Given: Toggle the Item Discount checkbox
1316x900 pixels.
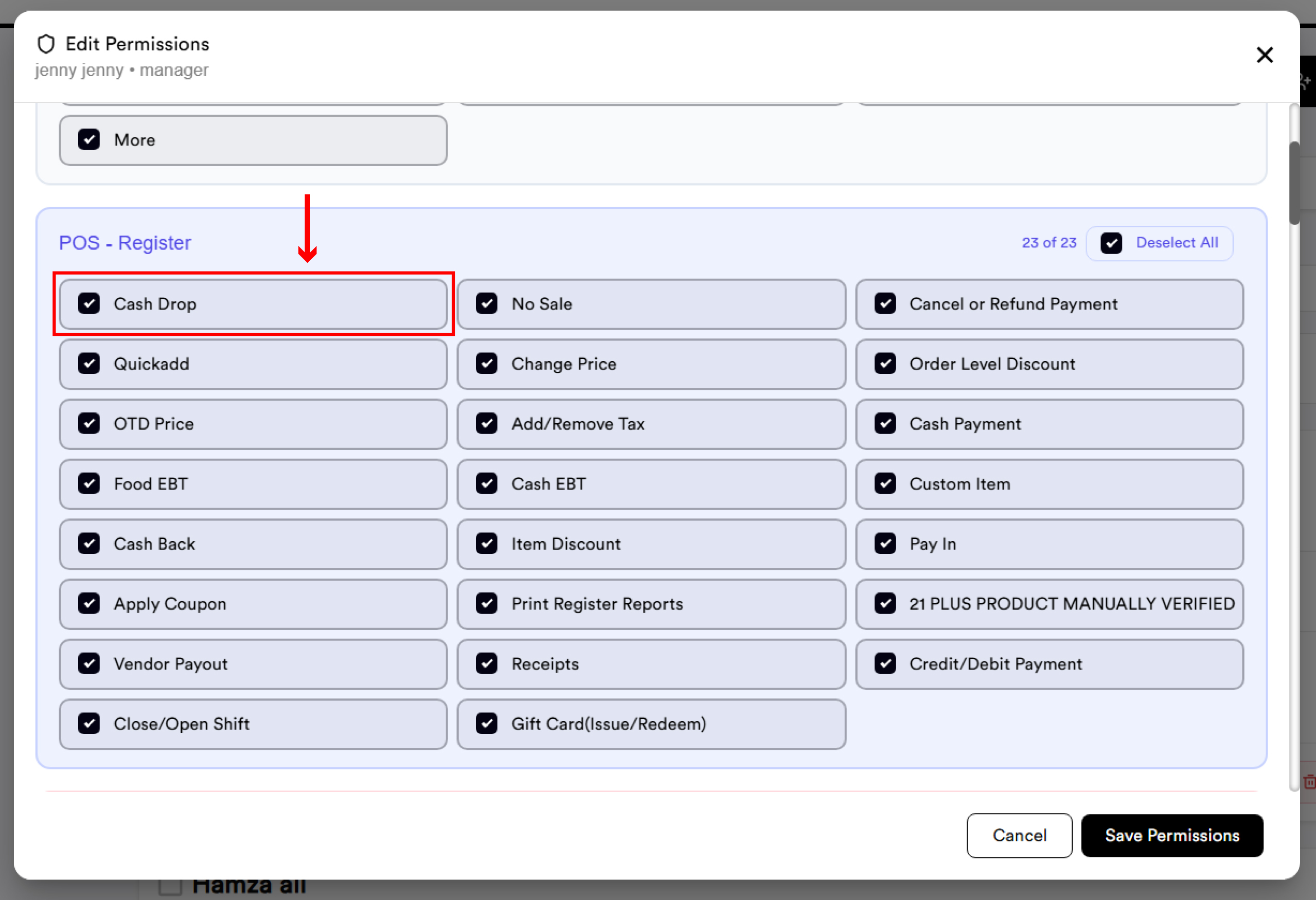Looking at the screenshot, I should pyautogui.click(x=486, y=544).
